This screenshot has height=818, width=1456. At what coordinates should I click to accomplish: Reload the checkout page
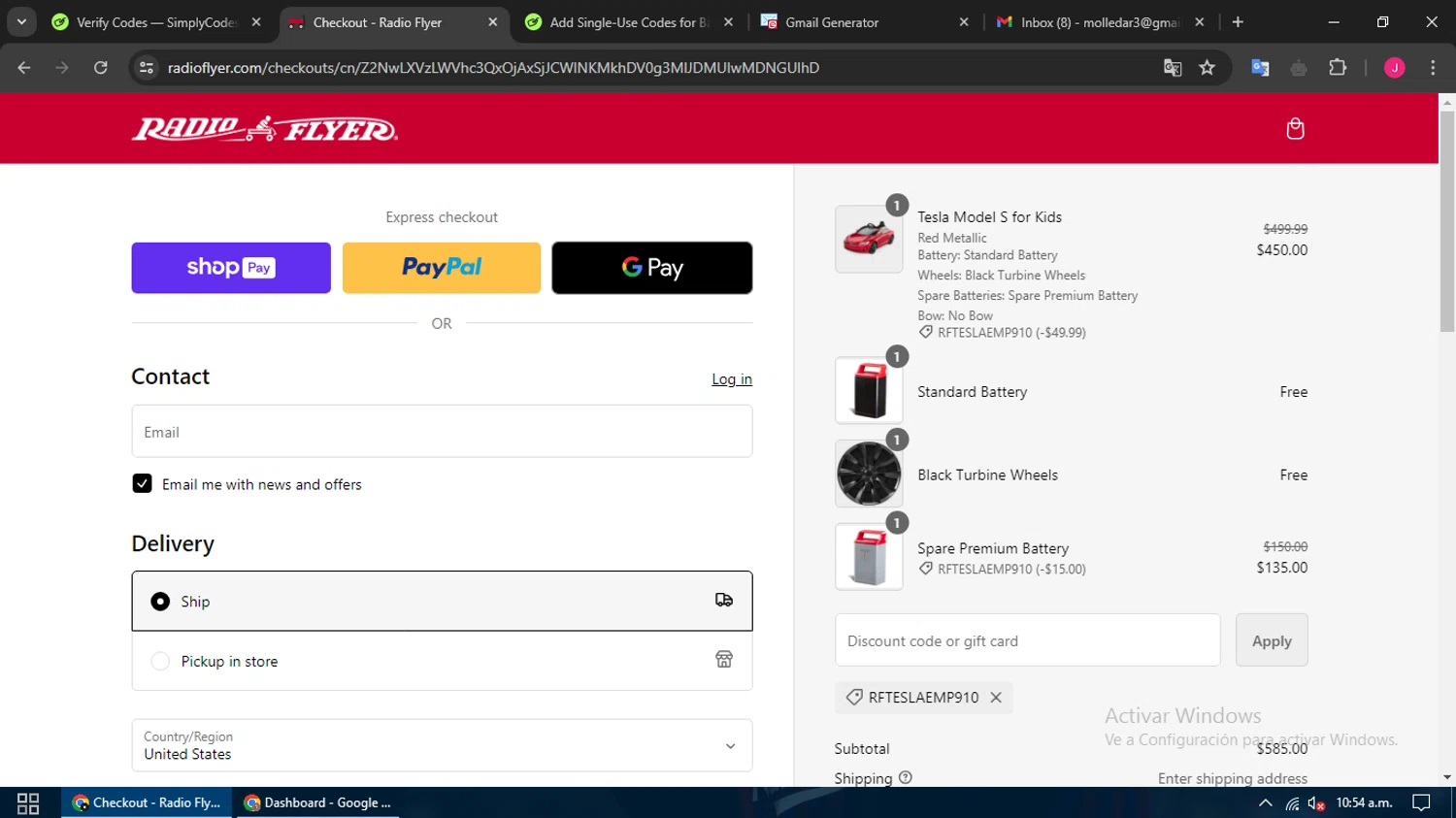(x=100, y=67)
